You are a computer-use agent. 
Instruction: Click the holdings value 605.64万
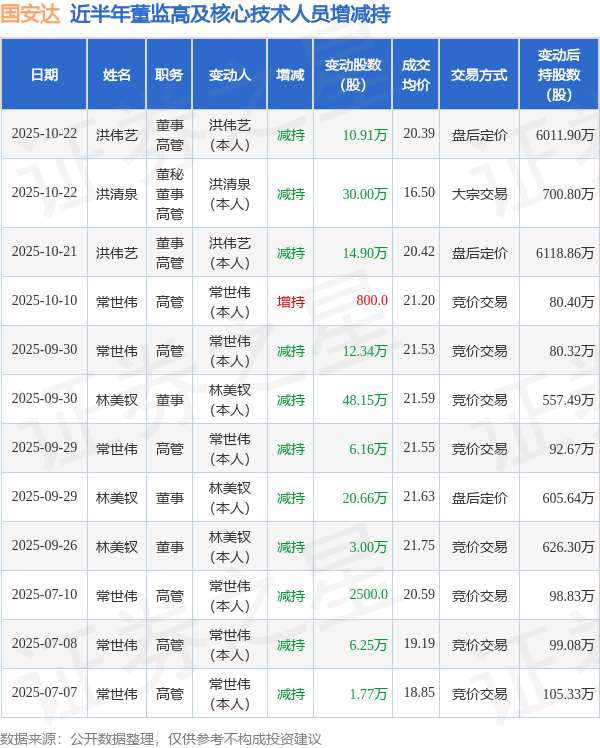pyautogui.click(x=568, y=498)
